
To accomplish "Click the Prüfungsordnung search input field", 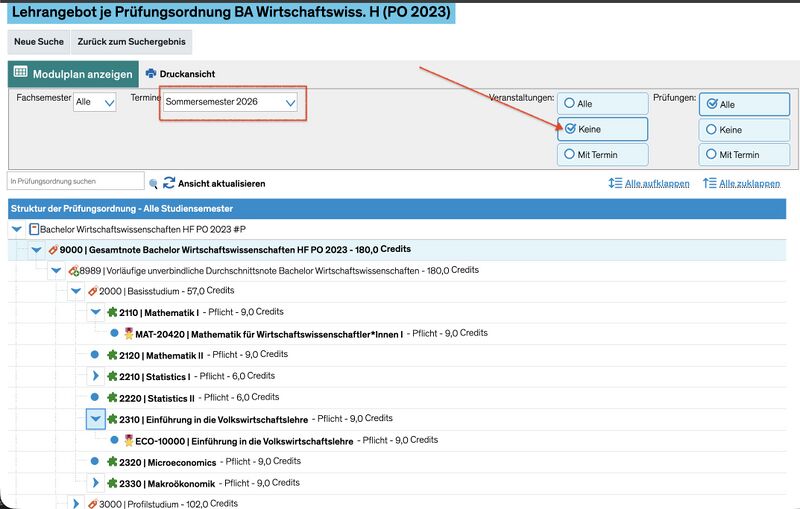I will (77, 182).
